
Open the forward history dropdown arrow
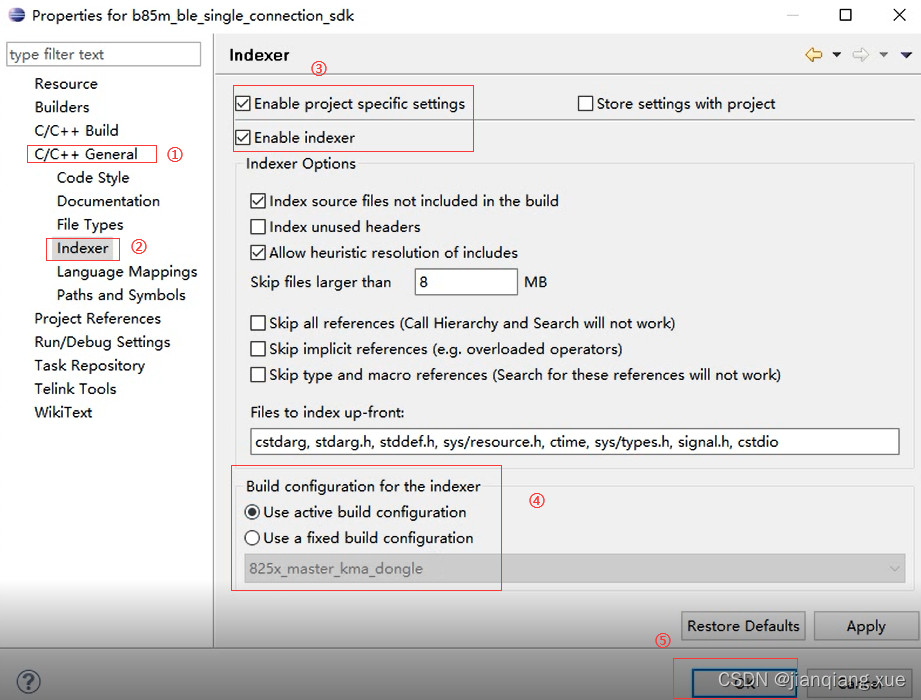click(x=883, y=55)
